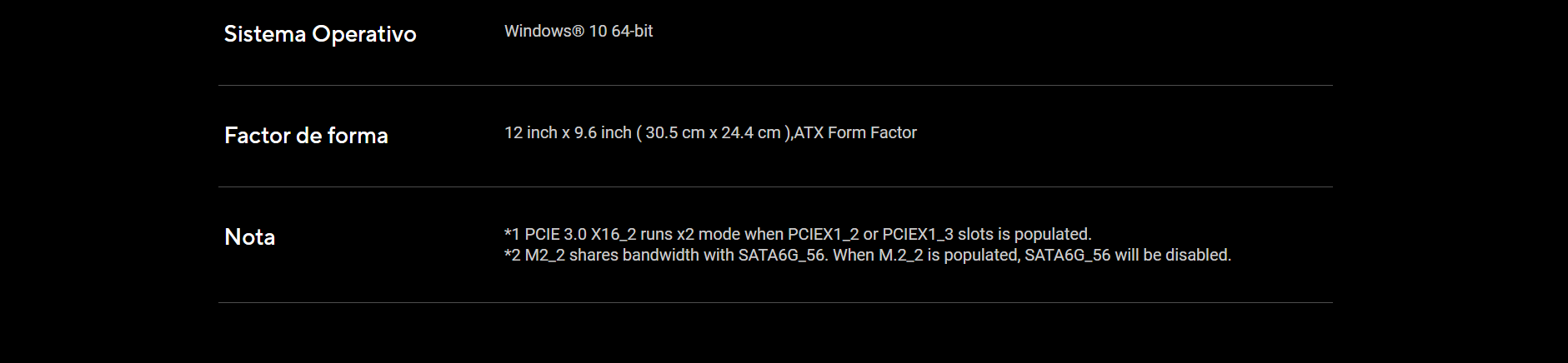Click the "*1" footnote marker
The image size is (1568, 363).
tap(512, 234)
